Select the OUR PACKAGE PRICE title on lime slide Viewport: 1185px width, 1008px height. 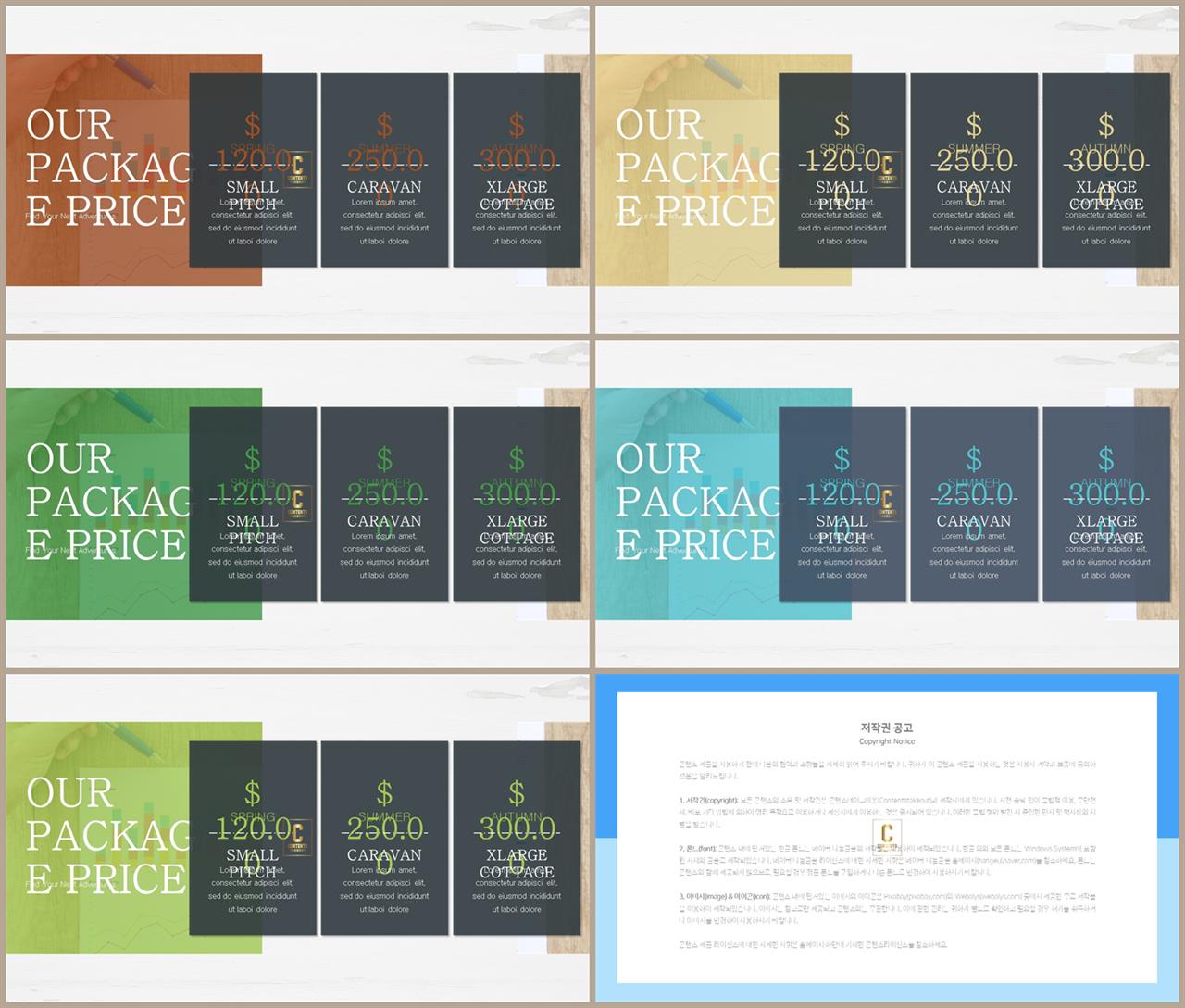tap(109, 836)
